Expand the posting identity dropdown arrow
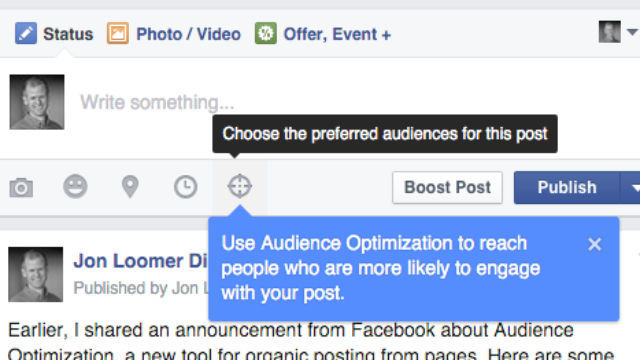 click(632, 33)
